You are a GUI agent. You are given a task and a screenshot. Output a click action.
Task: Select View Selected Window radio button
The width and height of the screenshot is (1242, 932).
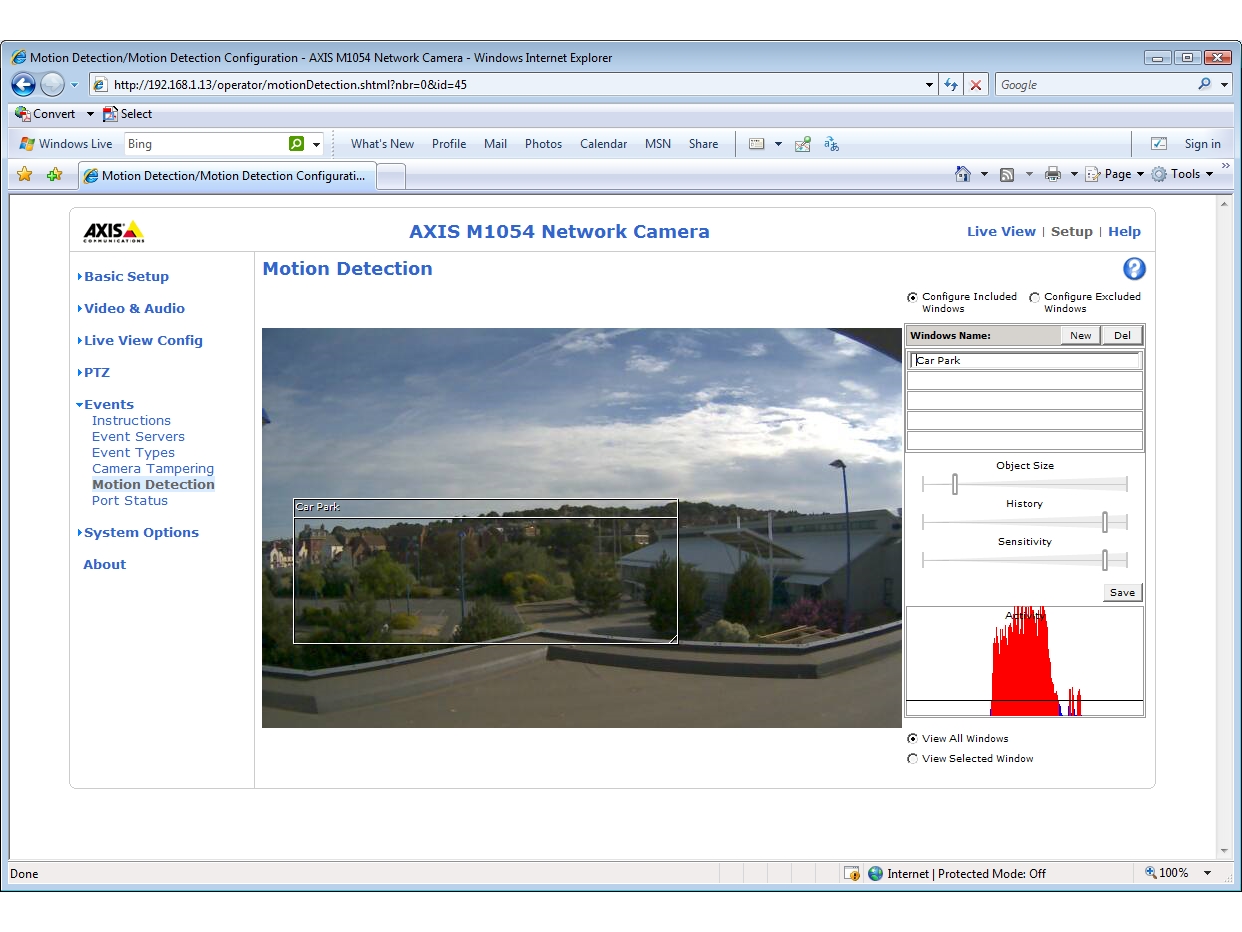pyautogui.click(x=912, y=759)
